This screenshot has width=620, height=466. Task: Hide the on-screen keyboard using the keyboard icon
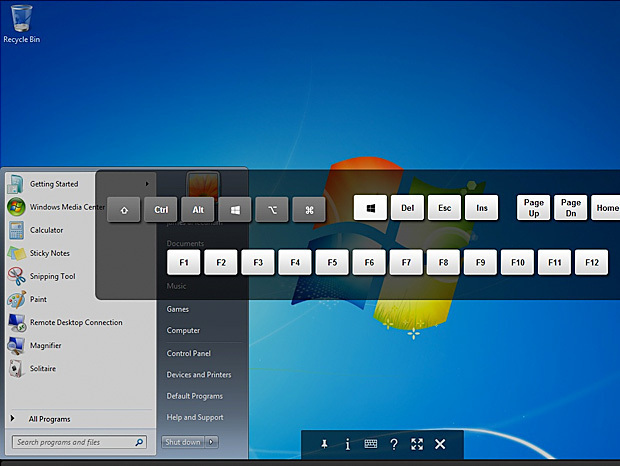(371, 444)
